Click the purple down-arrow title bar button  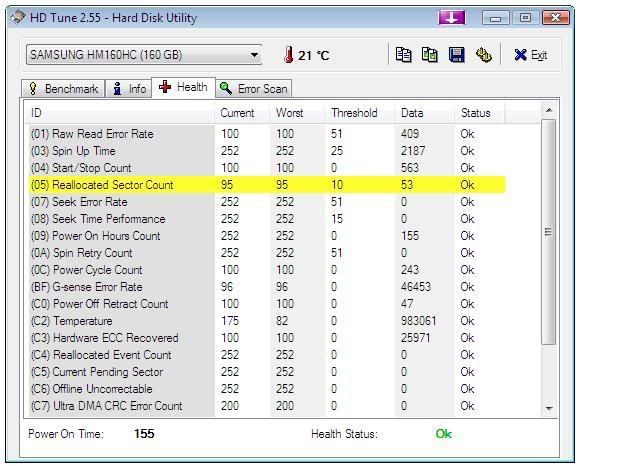451,18
